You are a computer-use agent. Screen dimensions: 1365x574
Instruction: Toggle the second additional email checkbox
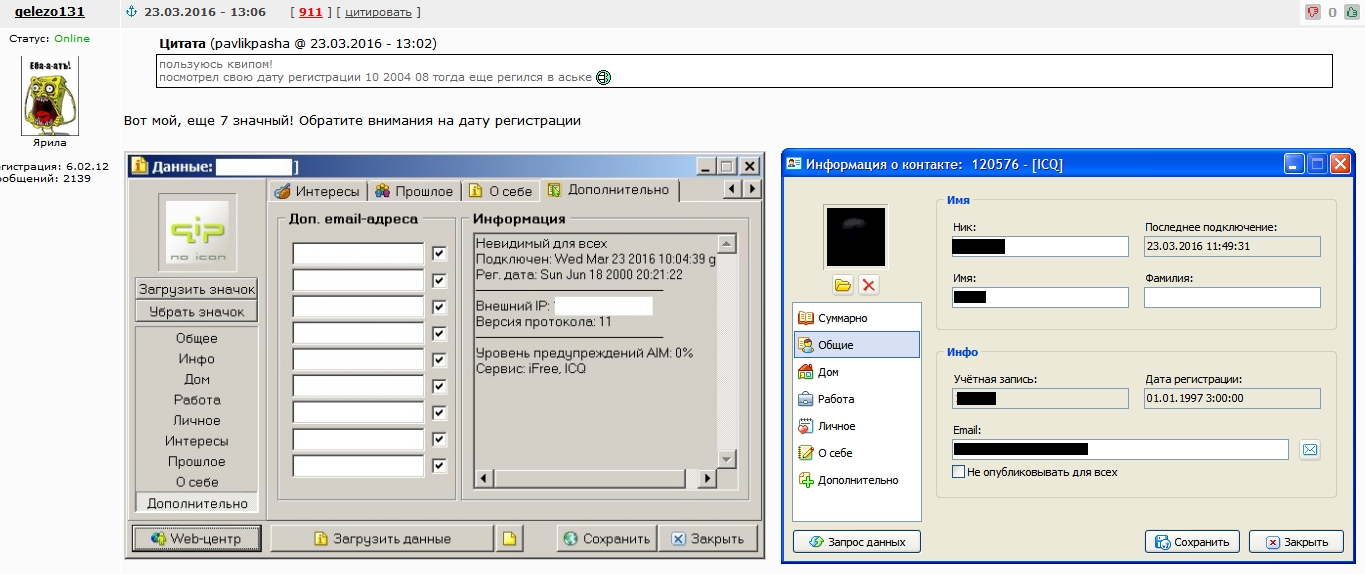[x=439, y=281]
